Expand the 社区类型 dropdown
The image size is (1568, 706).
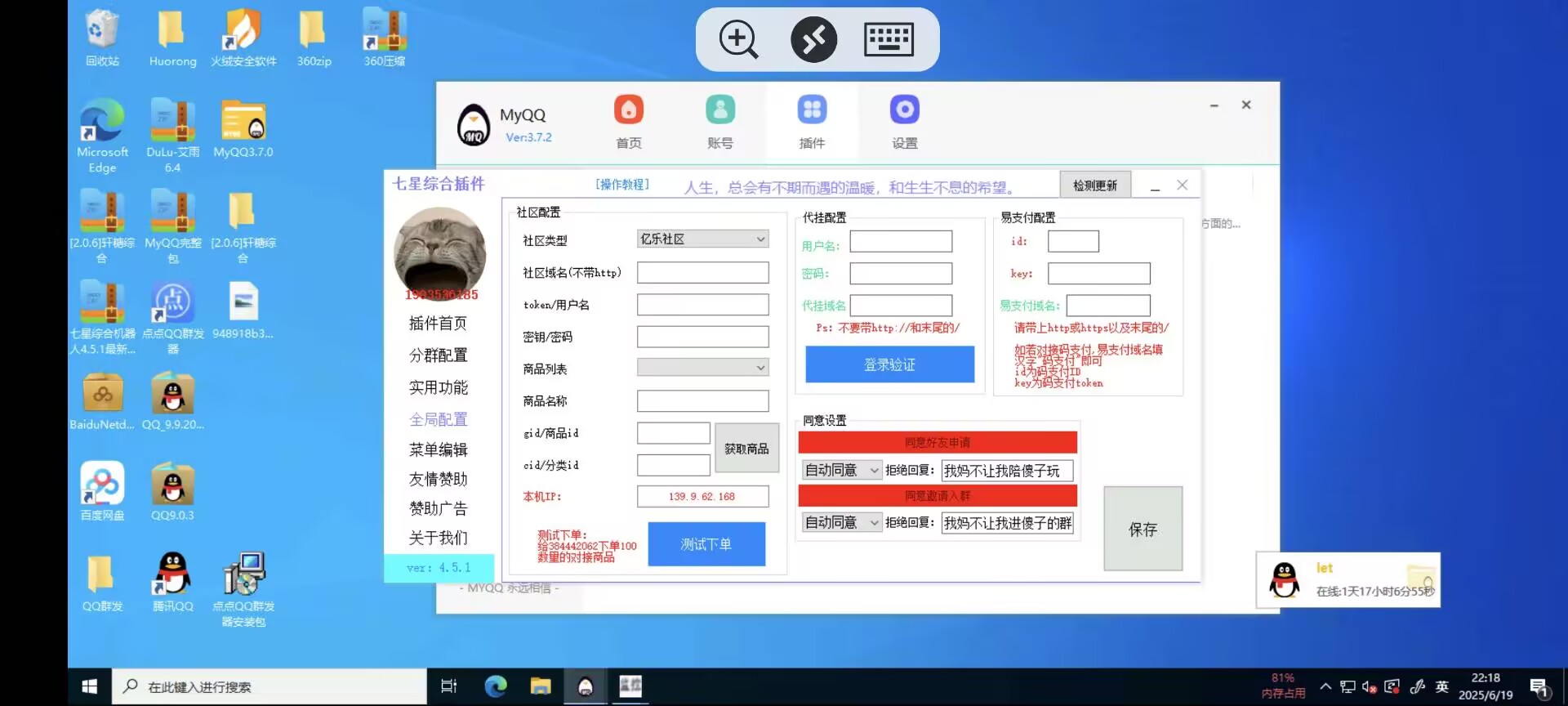coord(702,239)
